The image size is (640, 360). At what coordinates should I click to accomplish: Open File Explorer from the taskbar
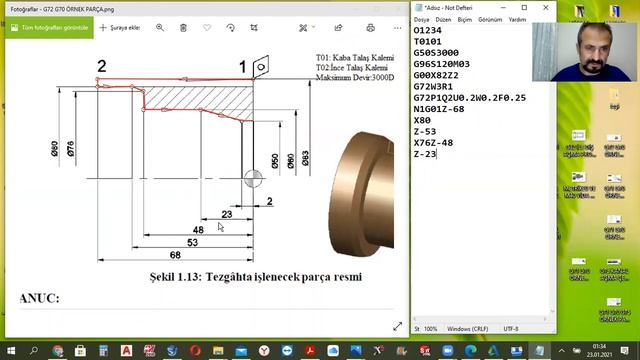[x=218, y=351]
